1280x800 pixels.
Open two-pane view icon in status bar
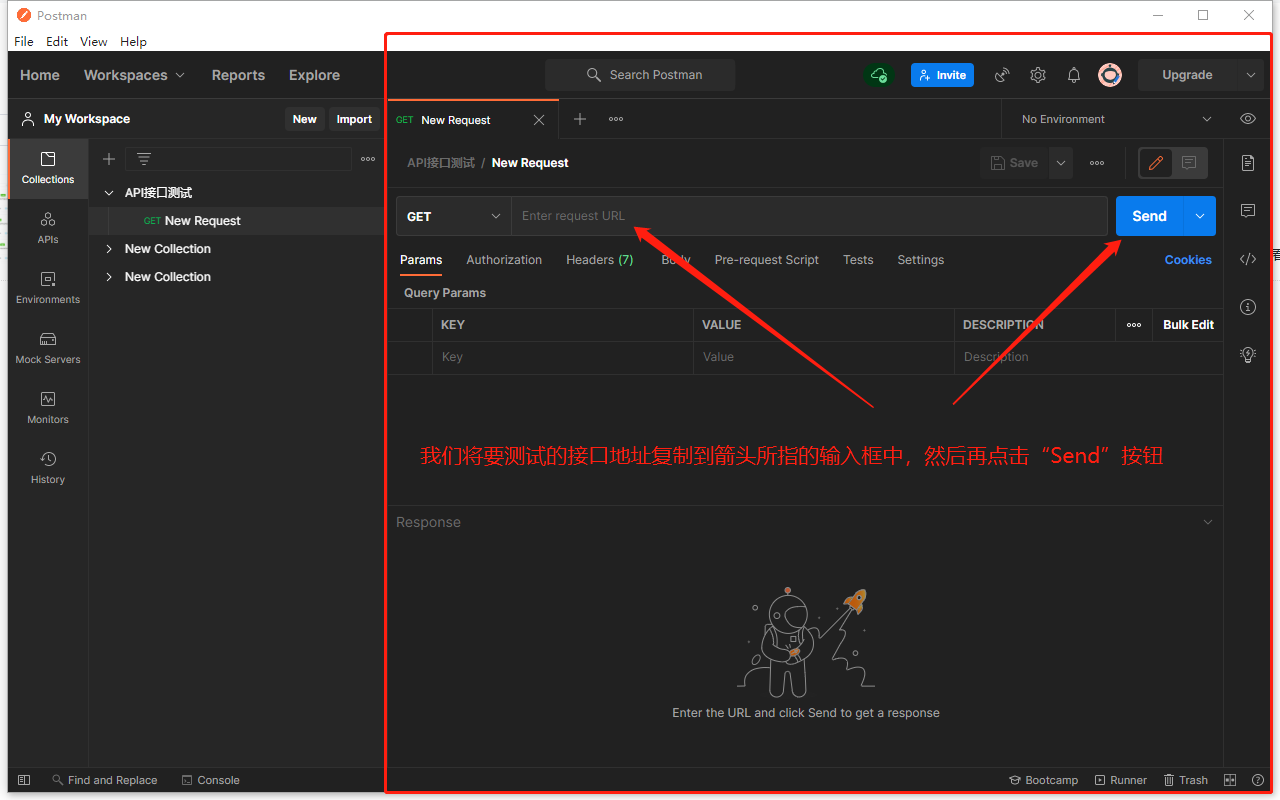point(1231,780)
